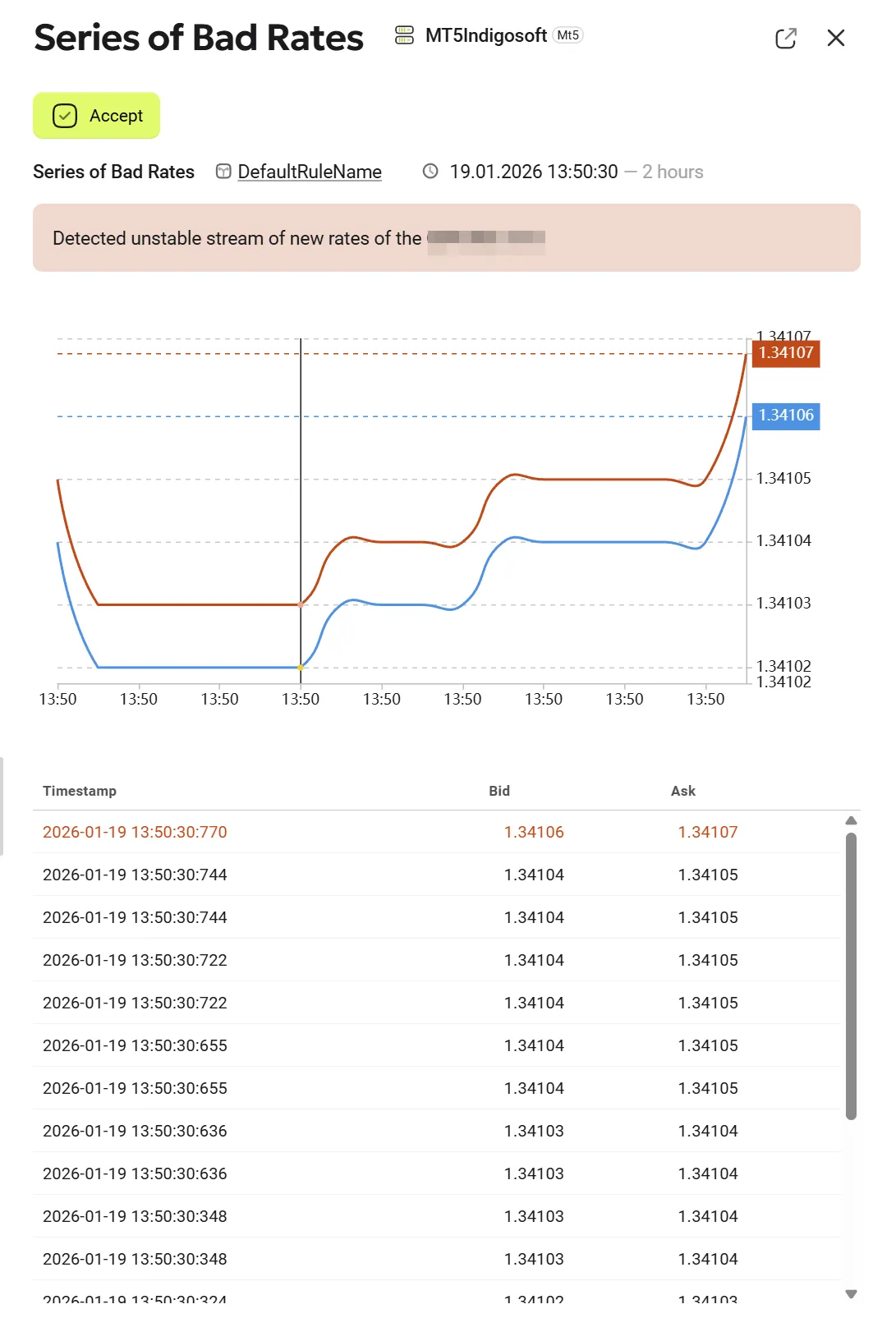
Task: Click the orange 1.34107 ask price label
Action: click(786, 353)
